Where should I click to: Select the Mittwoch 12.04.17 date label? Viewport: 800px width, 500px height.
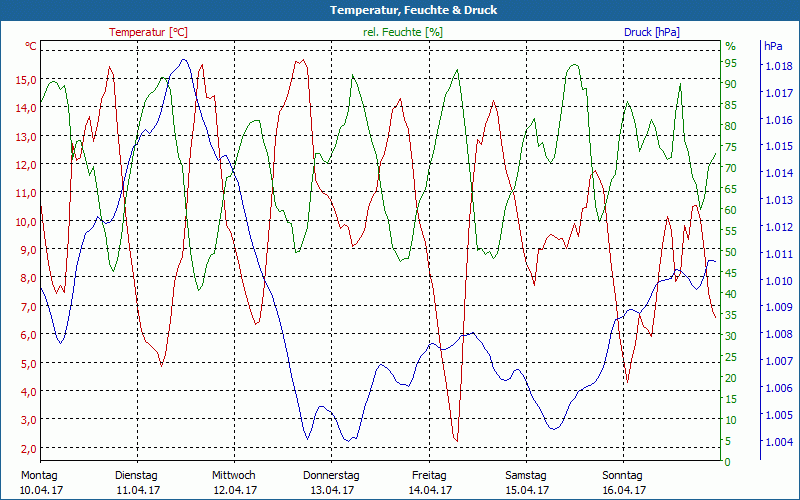pyautogui.click(x=235, y=483)
